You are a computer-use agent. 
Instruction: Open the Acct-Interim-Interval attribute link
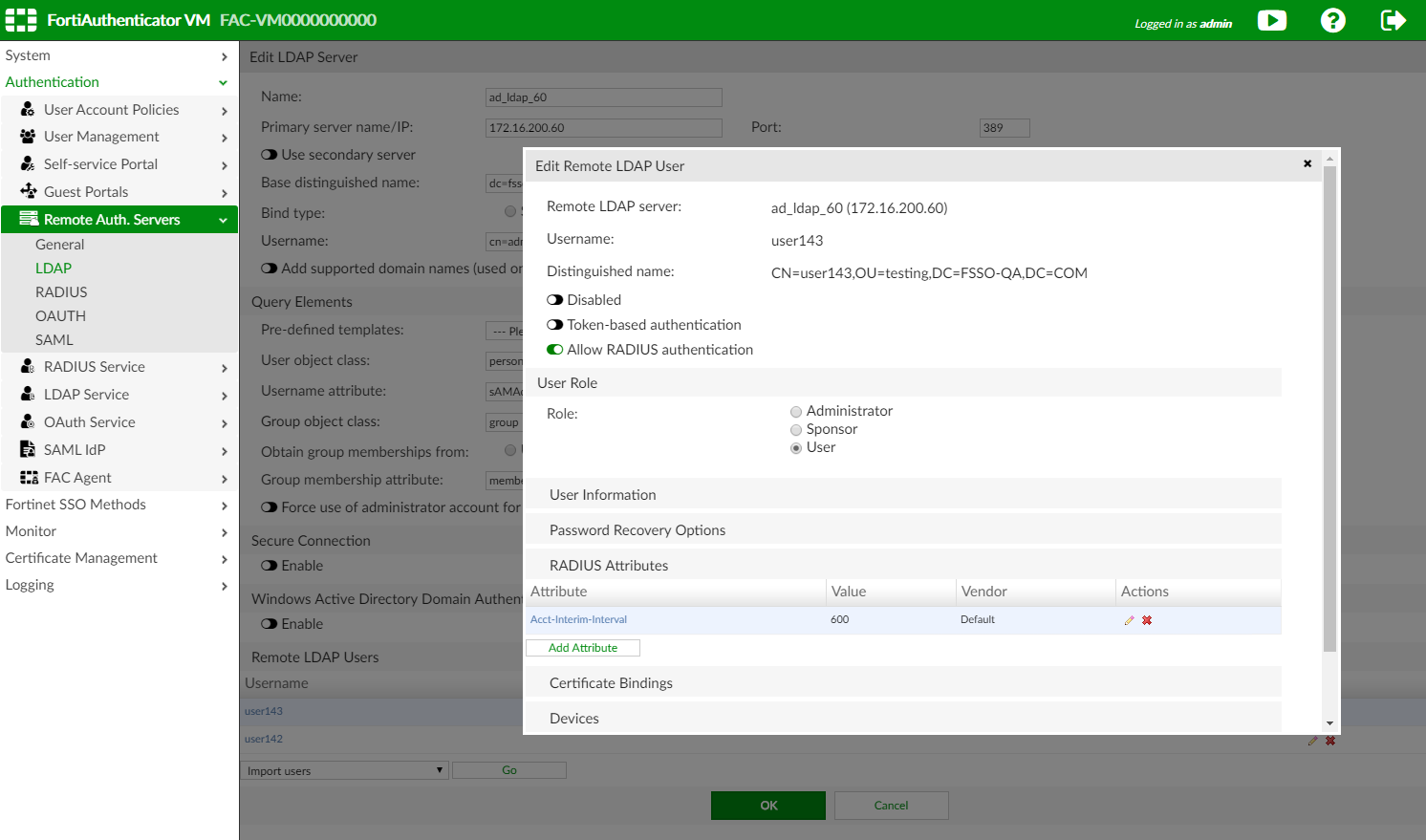pos(578,620)
